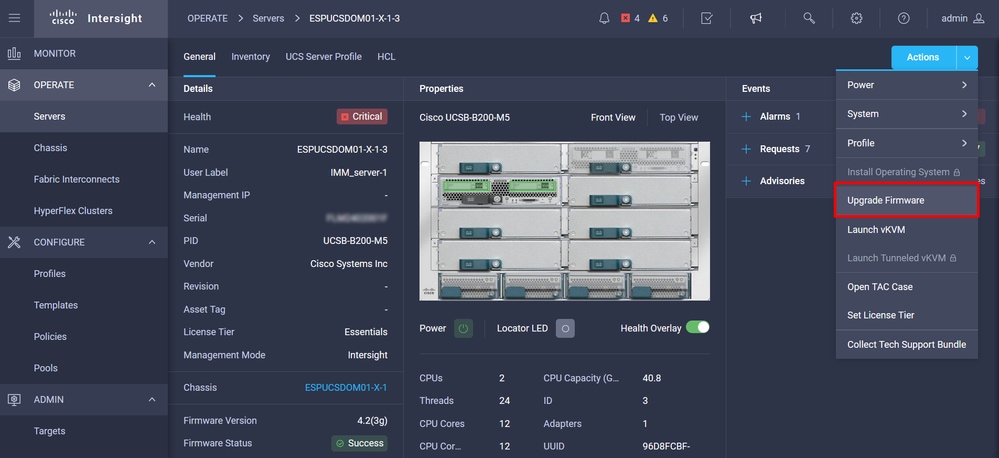
Task: Collapse the CONFIGURE sidebar section
Action: pos(152,242)
